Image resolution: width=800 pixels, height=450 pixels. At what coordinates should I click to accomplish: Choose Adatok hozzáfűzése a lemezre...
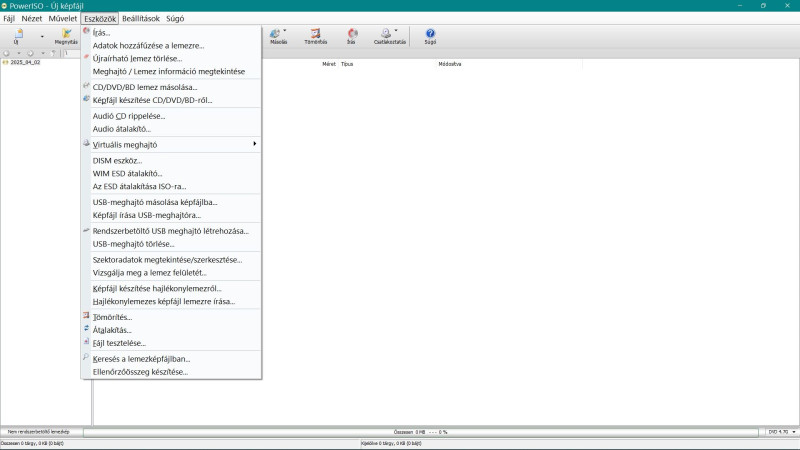[x=171, y=45]
